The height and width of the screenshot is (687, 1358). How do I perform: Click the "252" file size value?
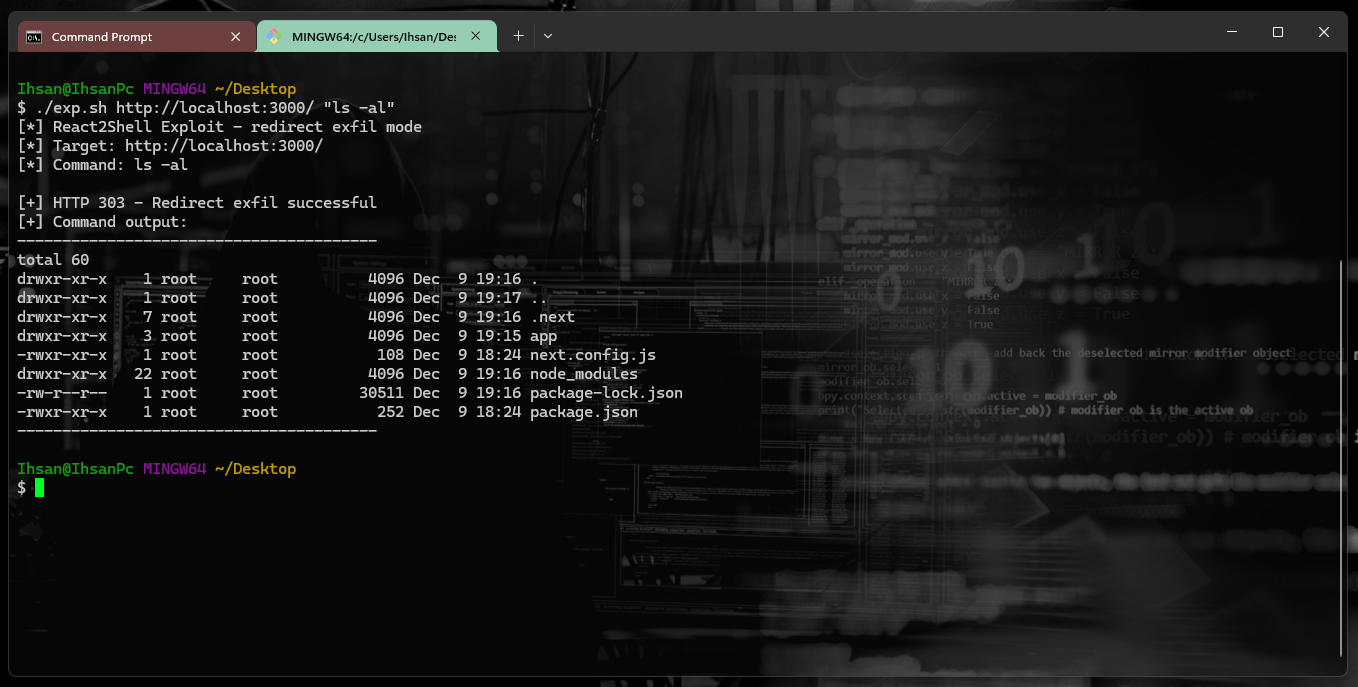point(390,412)
